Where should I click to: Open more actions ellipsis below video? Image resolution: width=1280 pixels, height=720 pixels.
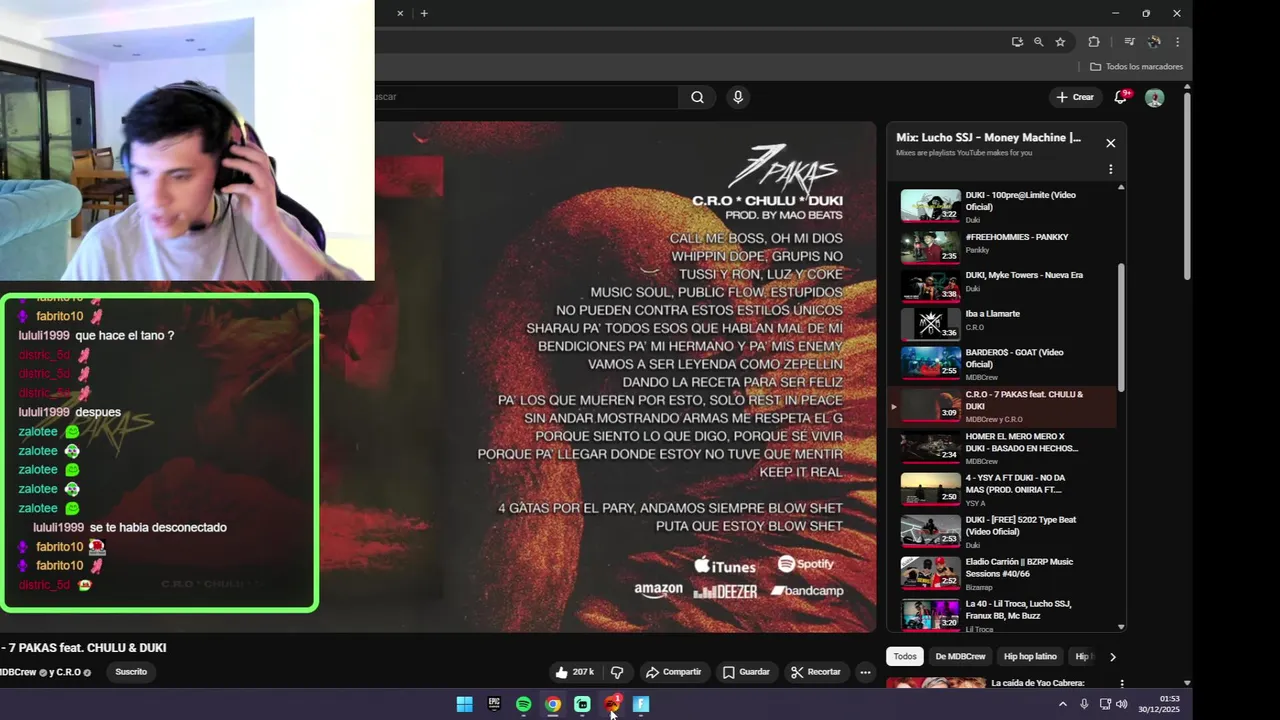pos(866,672)
